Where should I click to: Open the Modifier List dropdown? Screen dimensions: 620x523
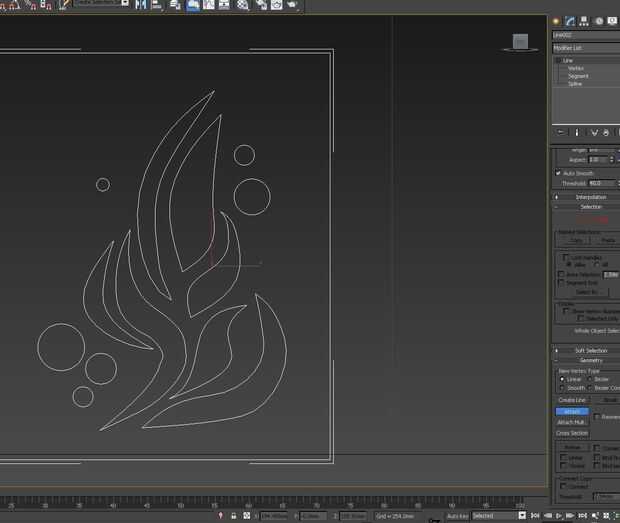pos(586,48)
